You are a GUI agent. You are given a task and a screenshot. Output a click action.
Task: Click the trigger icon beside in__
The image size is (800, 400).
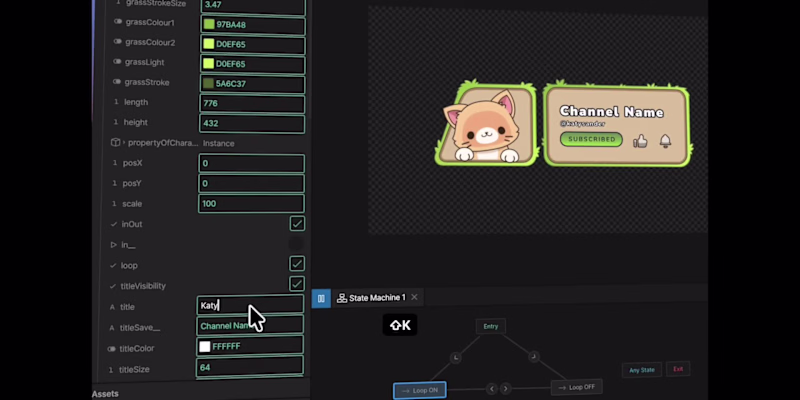pyautogui.click(x=113, y=245)
